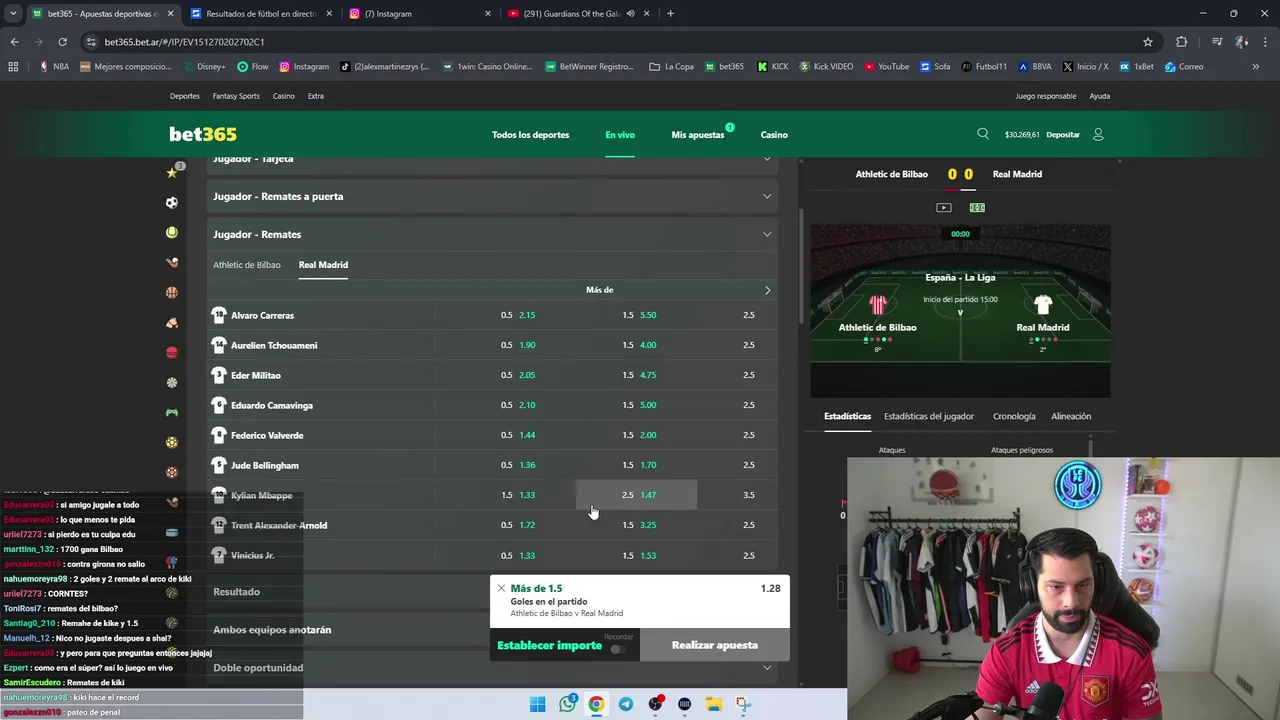The image size is (1280, 720).
Task: Select red cricket ball icon in sidebar
Action: pyautogui.click(x=172, y=352)
